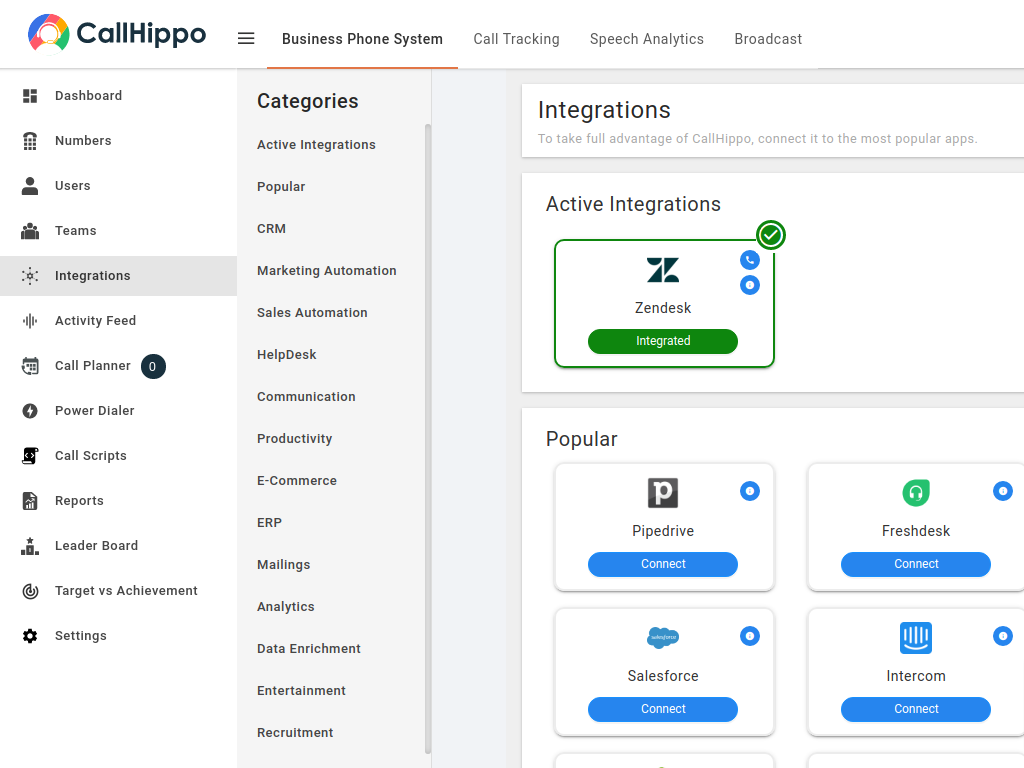Click the Categories panel scrollbar
Viewport: 1024px width, 768px height.
(x=428, y=438)
